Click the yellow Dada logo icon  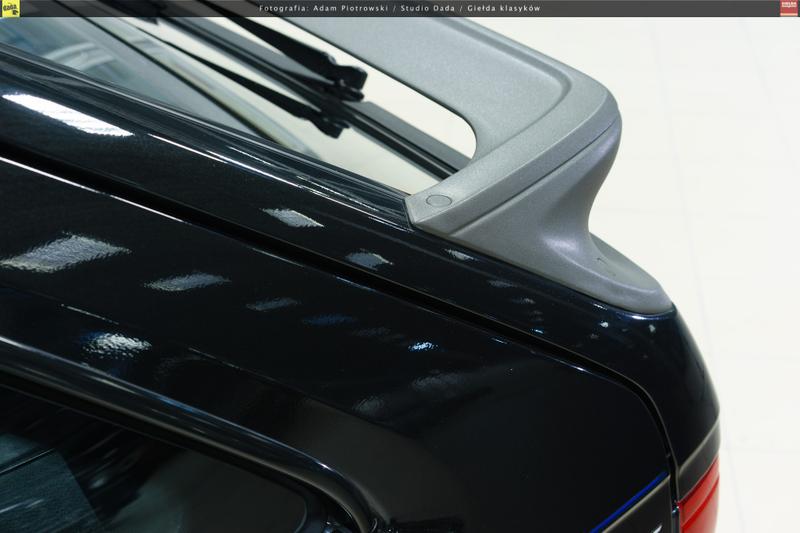click(x=10, y=8)
